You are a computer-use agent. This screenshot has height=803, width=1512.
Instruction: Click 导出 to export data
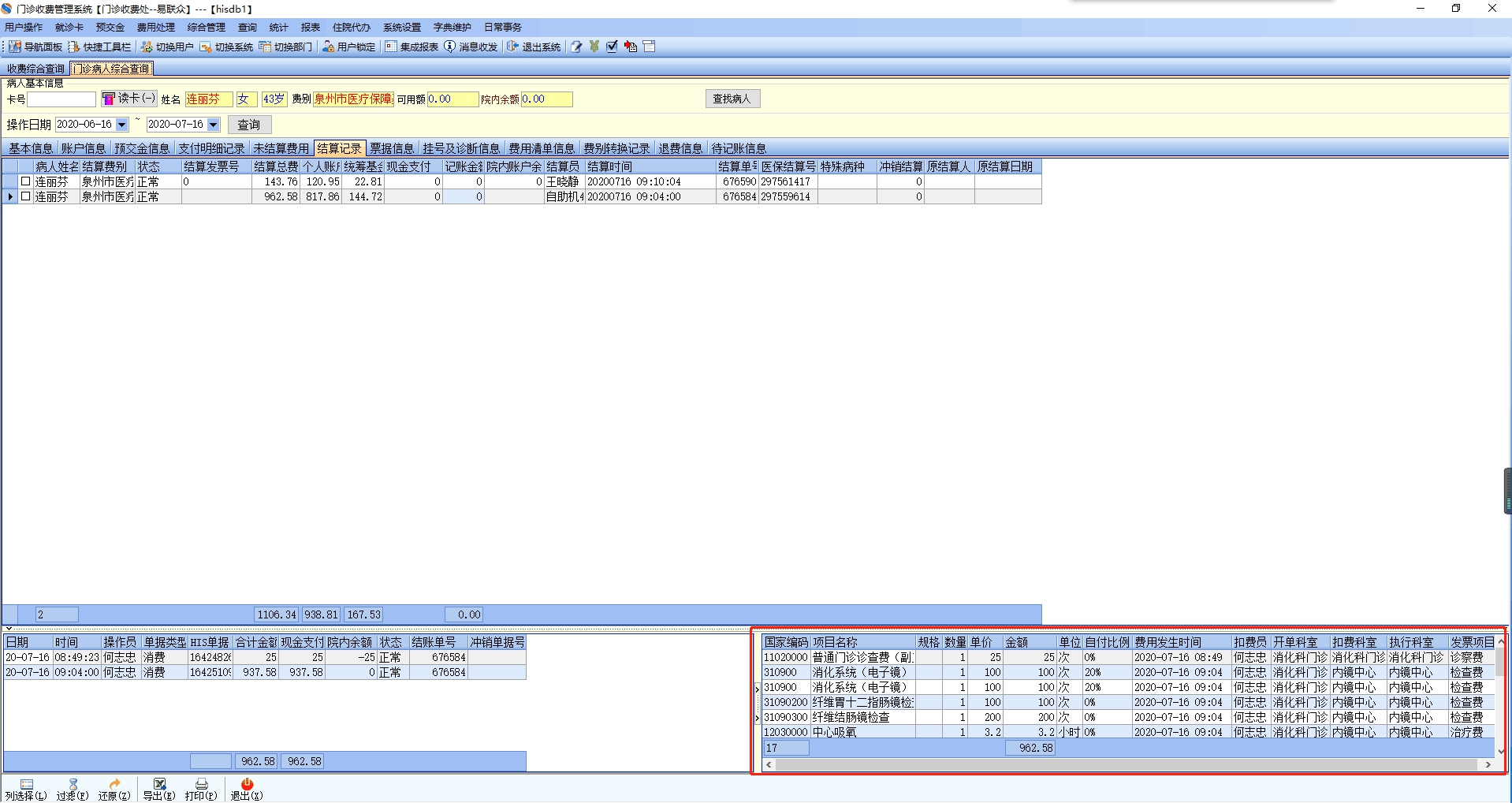pyautogui.click(x=159, y=790)
